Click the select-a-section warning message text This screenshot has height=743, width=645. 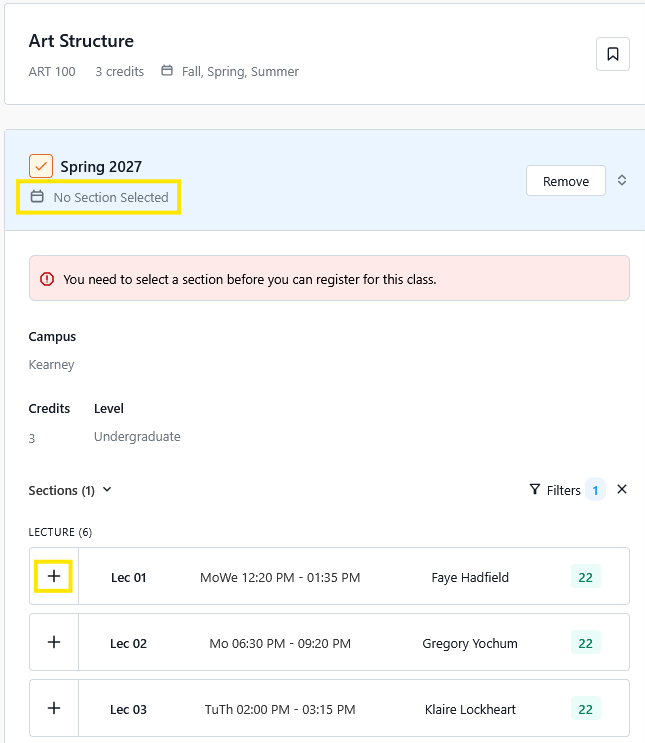click(x=250, y=280)
